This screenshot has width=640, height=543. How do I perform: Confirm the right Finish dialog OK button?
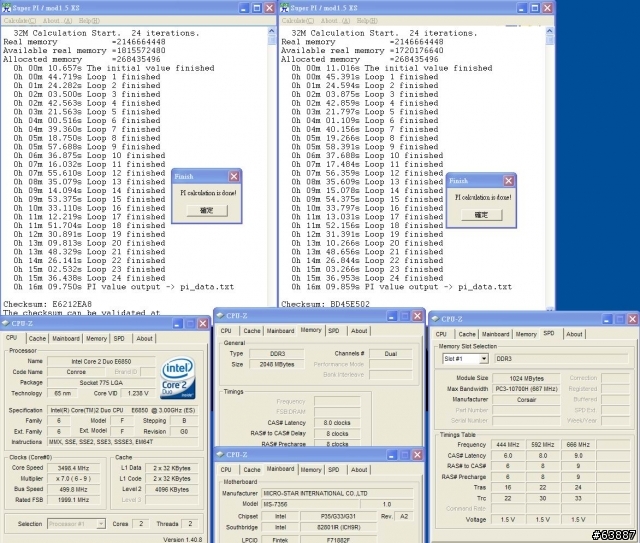482,215
